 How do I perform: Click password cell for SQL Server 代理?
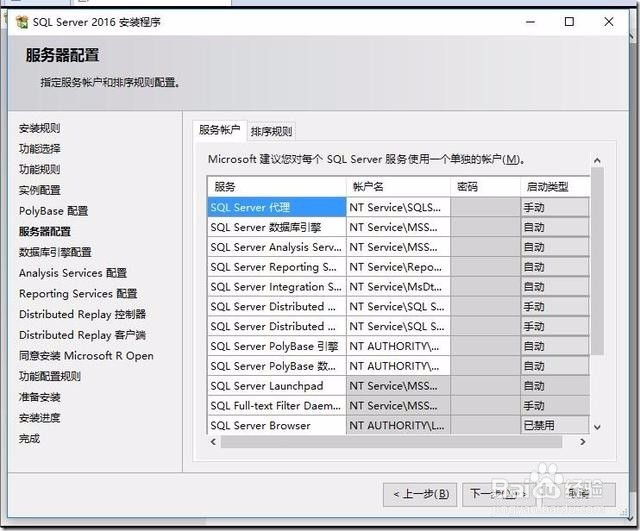click(x=485, y=207)
